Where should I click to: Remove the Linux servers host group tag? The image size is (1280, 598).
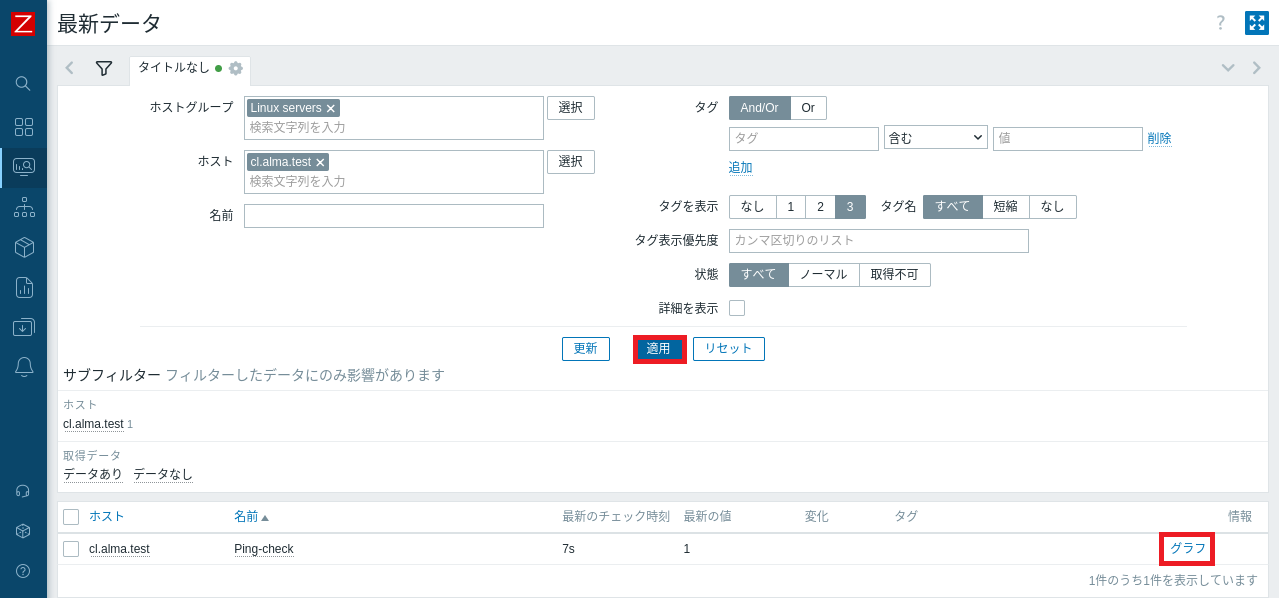point(332,108)
